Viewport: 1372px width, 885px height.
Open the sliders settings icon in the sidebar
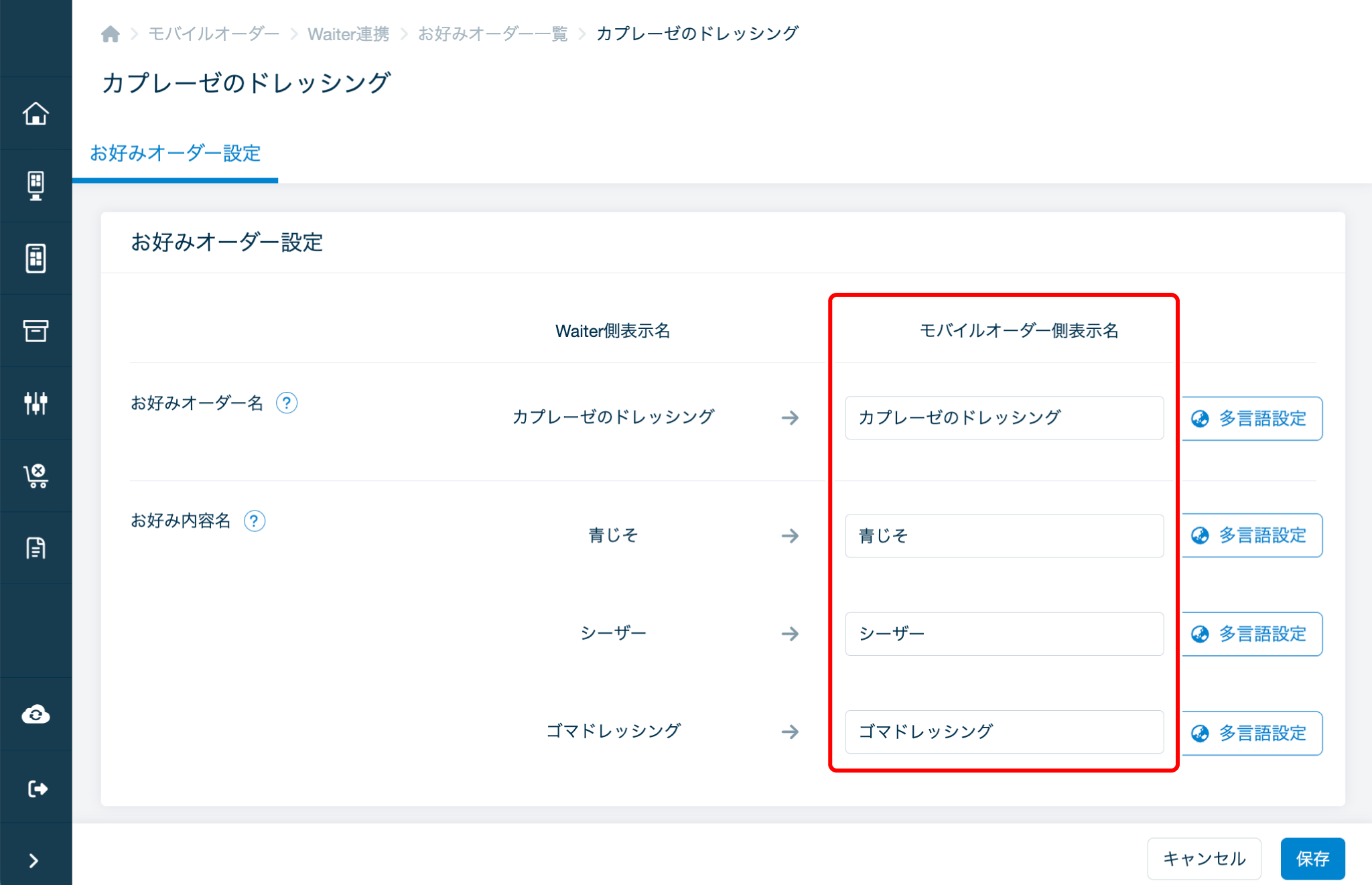pyautogui.click(x=36, y=403)
